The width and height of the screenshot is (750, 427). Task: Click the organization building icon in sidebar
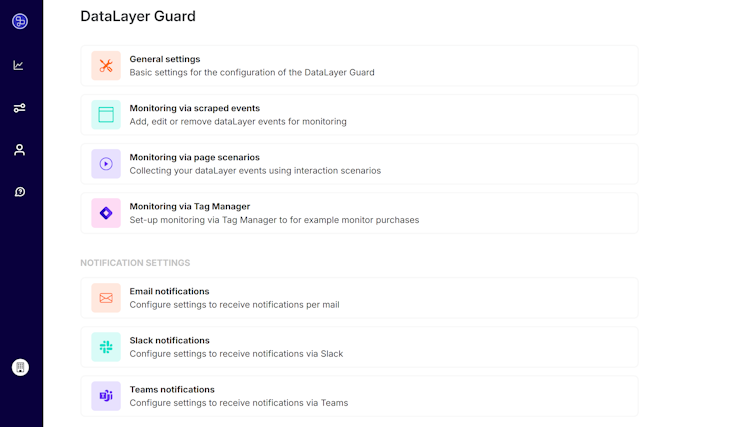coord(20,367)
